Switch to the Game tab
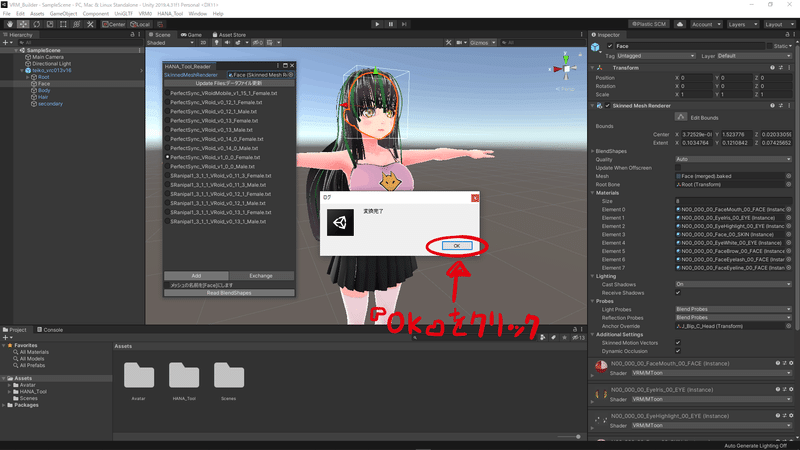 click(x=191, y=35)
